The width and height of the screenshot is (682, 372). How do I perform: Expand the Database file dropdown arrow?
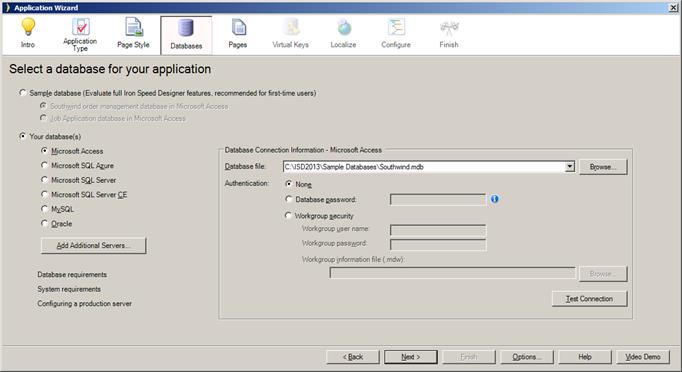[x=569, y=167]
